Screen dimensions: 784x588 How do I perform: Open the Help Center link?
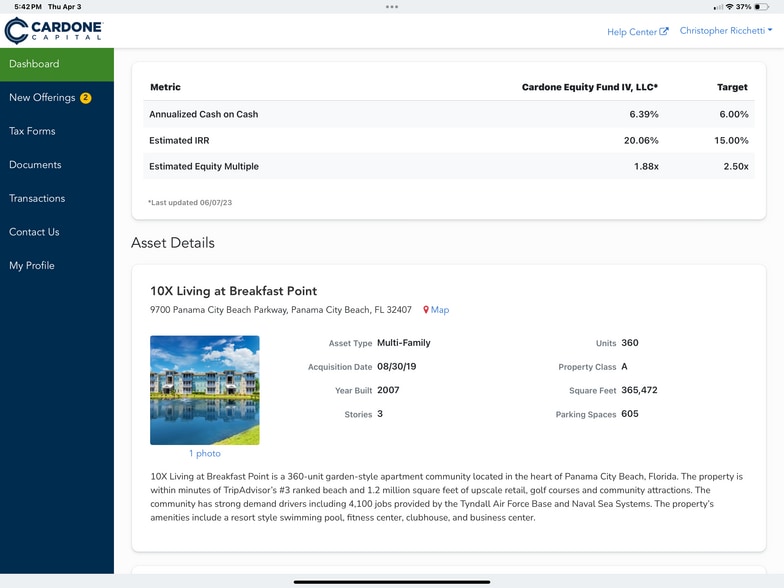[631, 32]
